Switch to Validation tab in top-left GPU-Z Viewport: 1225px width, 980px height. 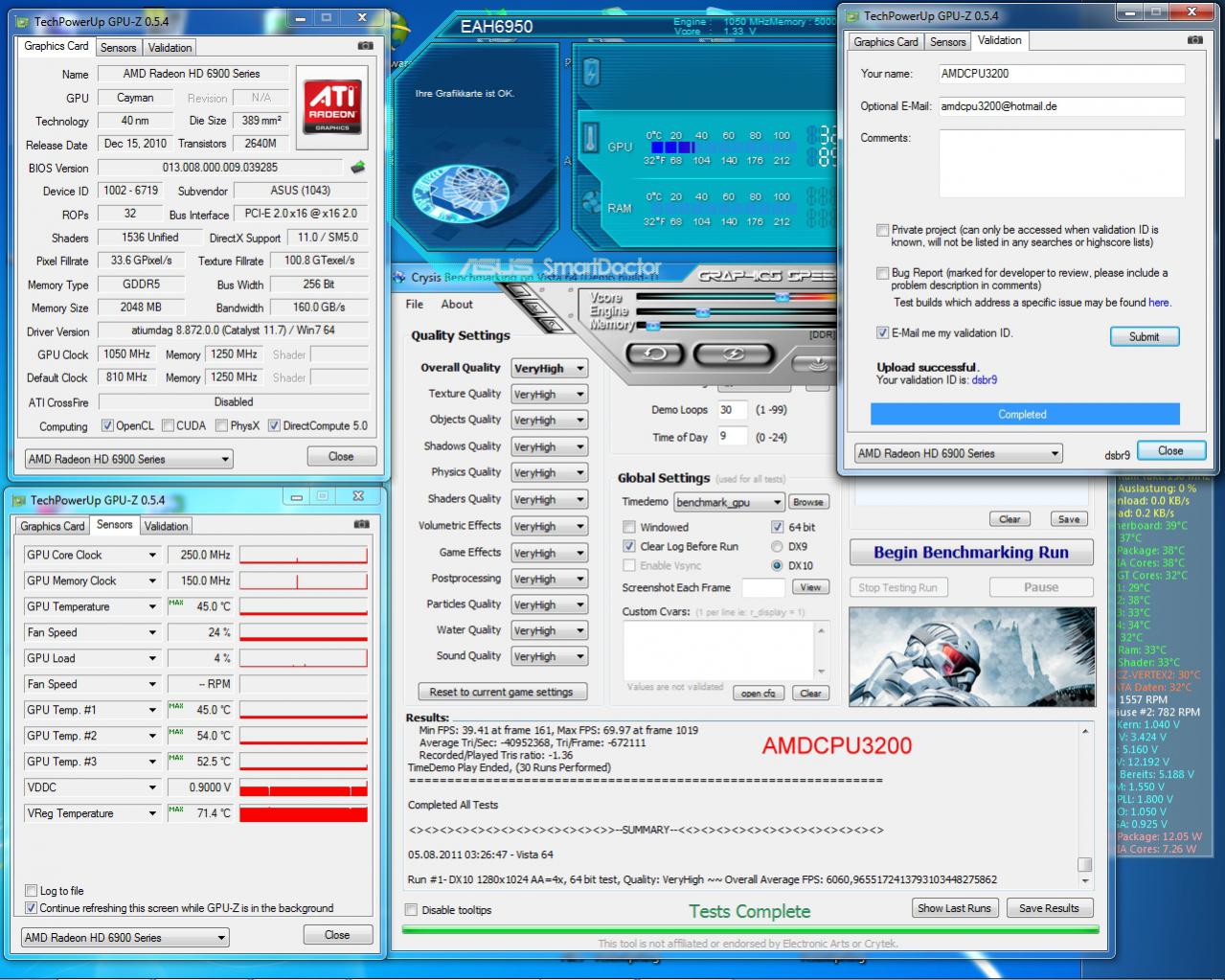170,47
